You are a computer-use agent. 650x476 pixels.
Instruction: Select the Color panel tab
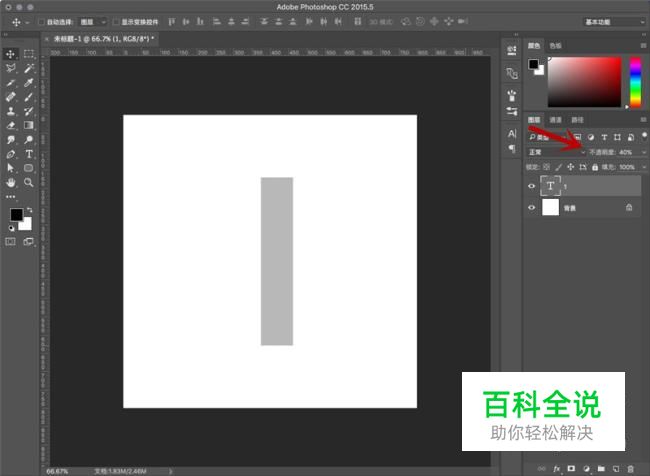pyautogui.click(x=534, y=46)
